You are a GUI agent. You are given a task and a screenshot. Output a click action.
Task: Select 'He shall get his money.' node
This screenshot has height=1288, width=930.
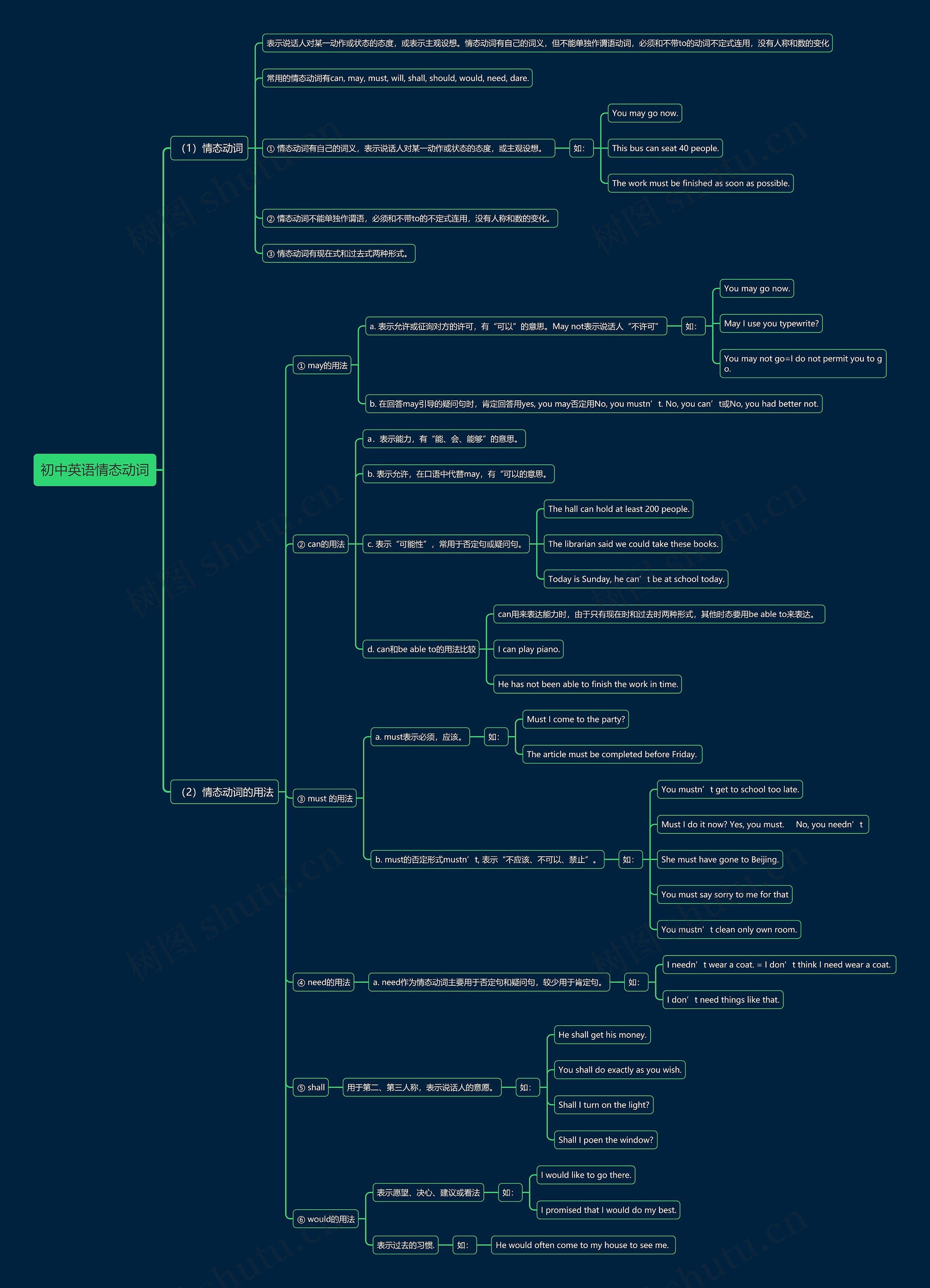602,1035
